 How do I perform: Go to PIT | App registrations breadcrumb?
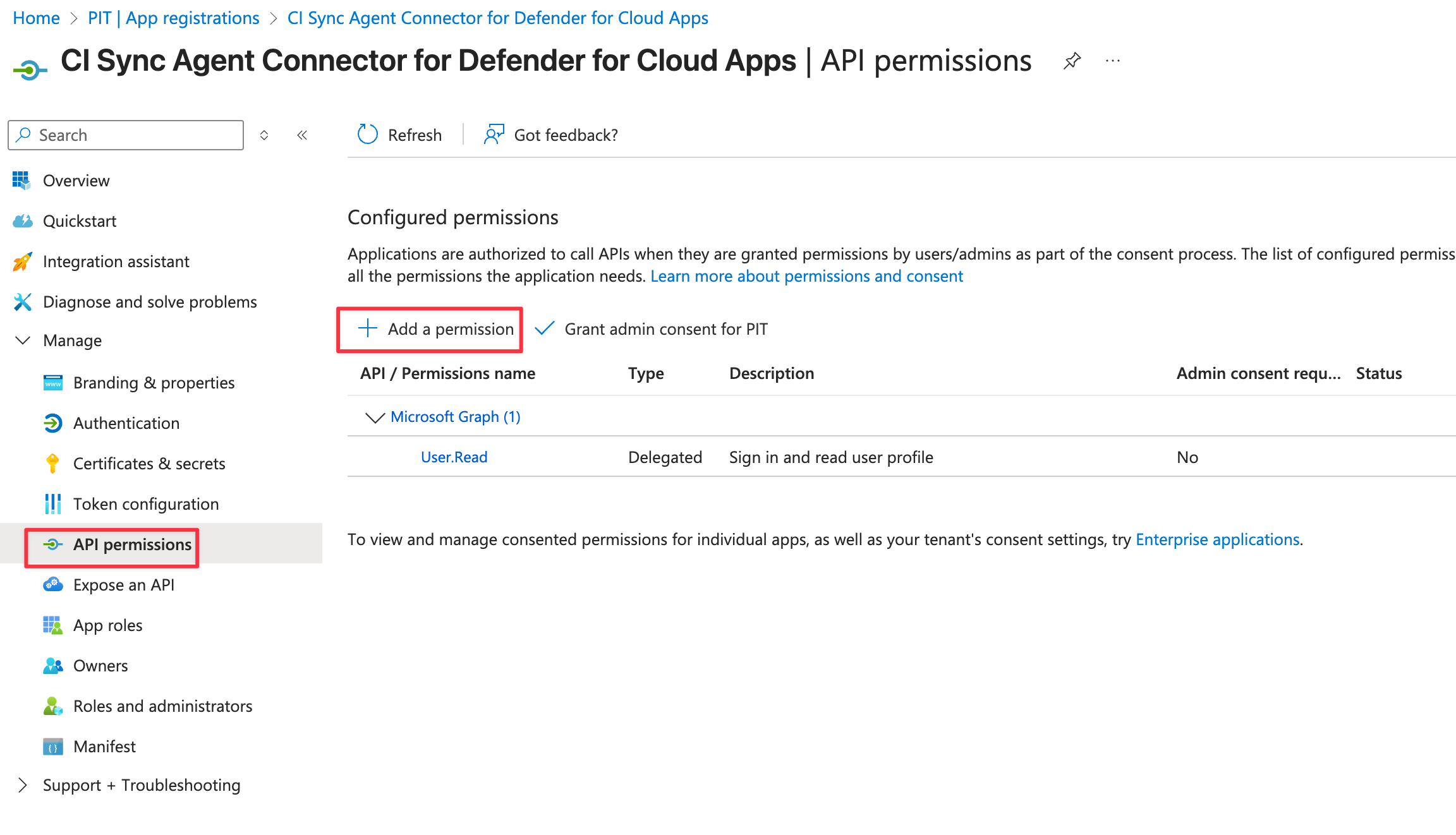(174, 18)
